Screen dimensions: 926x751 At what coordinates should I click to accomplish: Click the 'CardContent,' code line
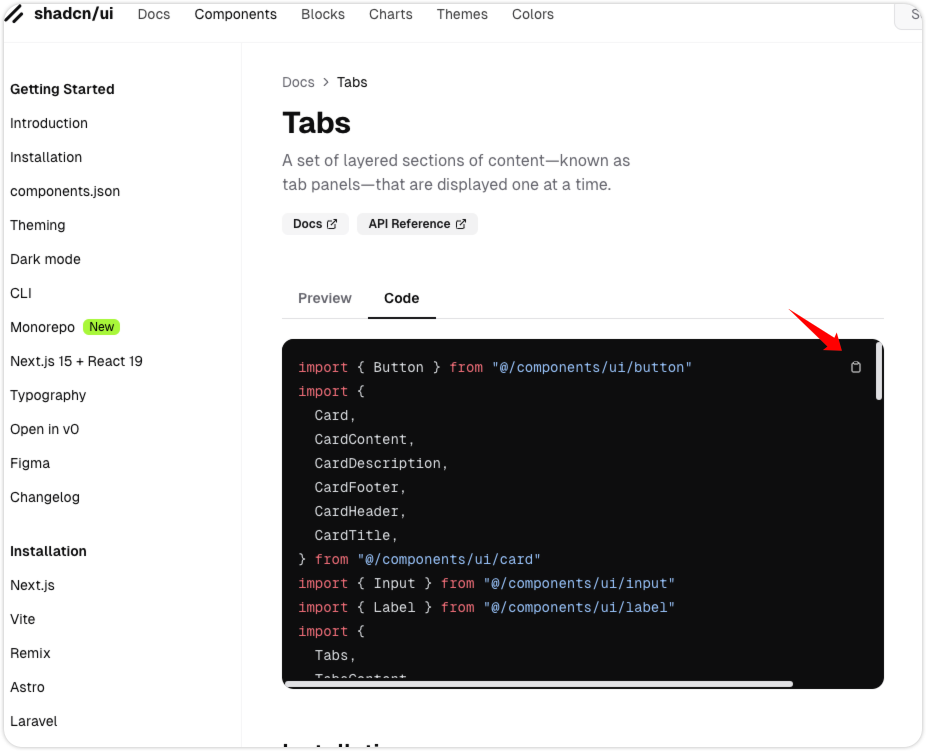click(x=364, y=439)
